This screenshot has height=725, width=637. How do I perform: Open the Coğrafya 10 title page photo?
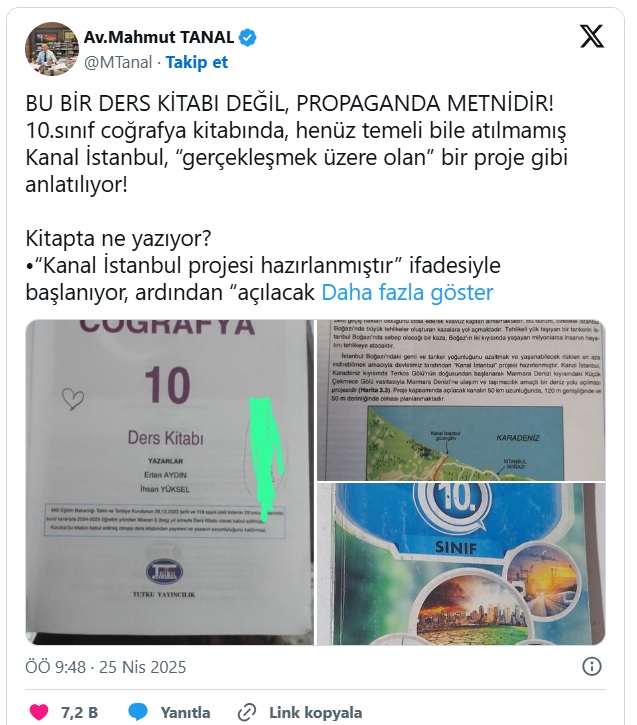170,482
